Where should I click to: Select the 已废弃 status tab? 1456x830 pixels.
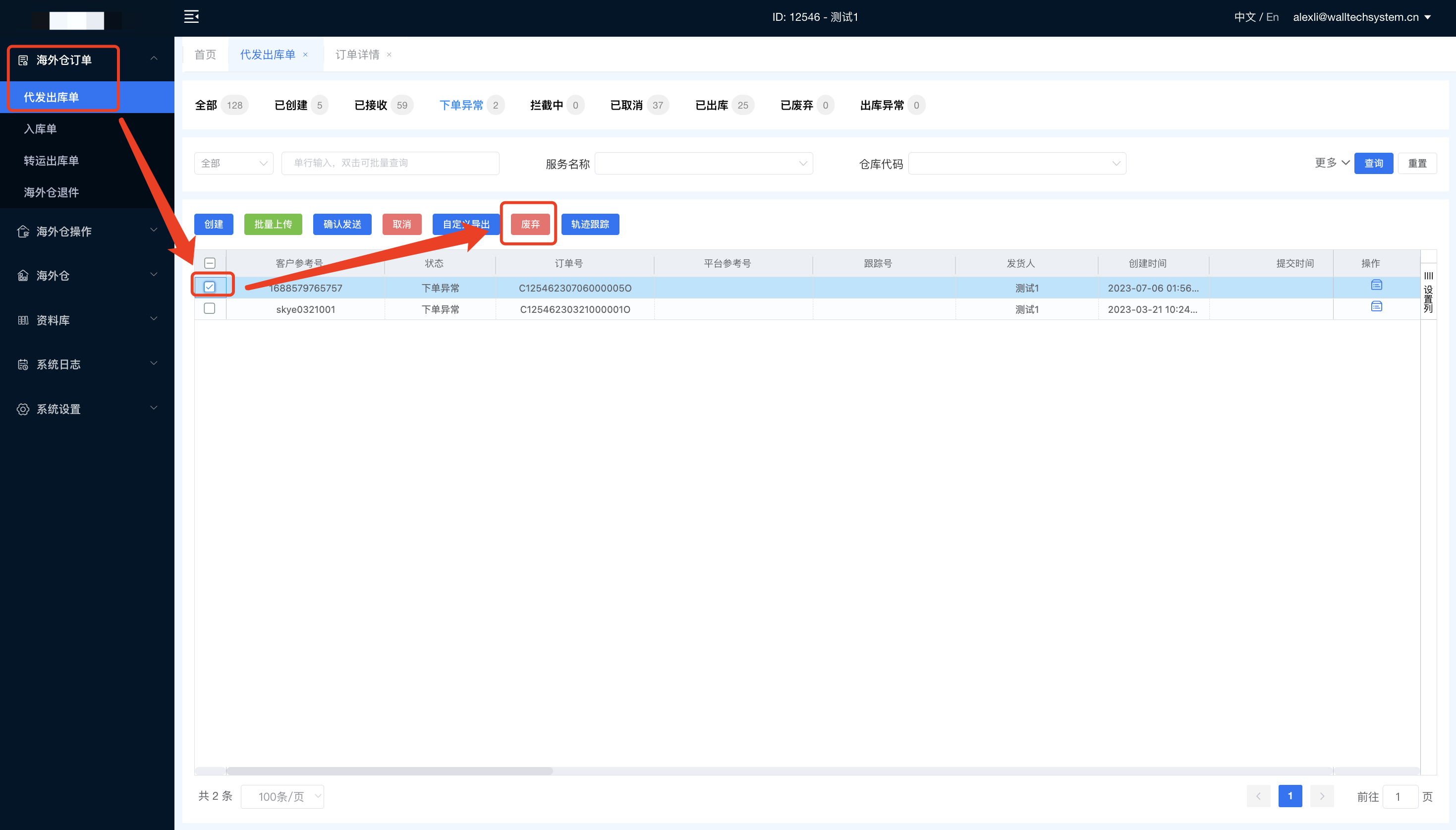click(x=807, y=106)
